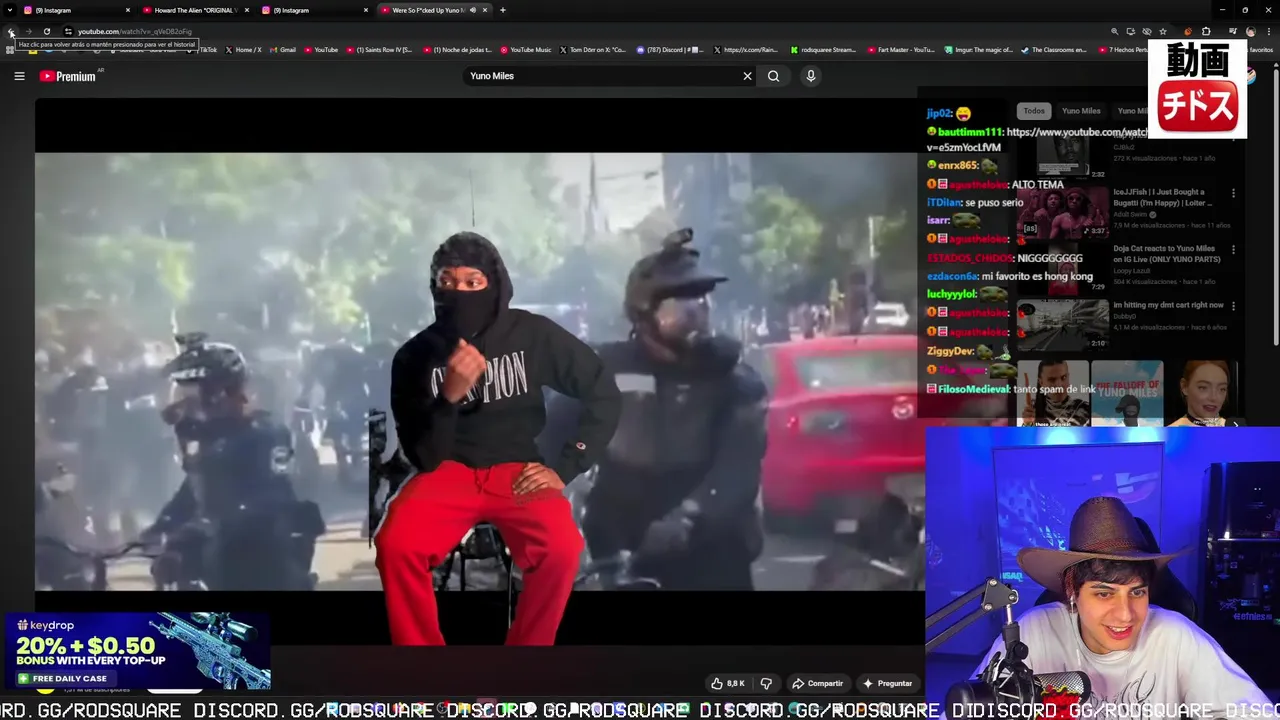Click the Compartir share button
This screenshot has width=1280, height=720.
[817, 684]
